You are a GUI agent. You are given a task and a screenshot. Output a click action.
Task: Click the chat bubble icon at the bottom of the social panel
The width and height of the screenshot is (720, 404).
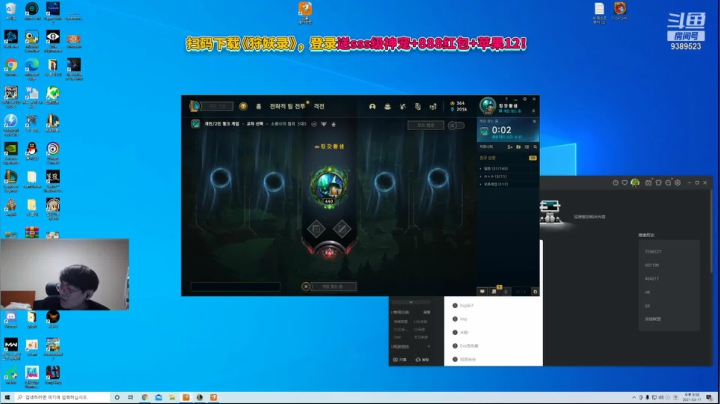coord(482,291)
